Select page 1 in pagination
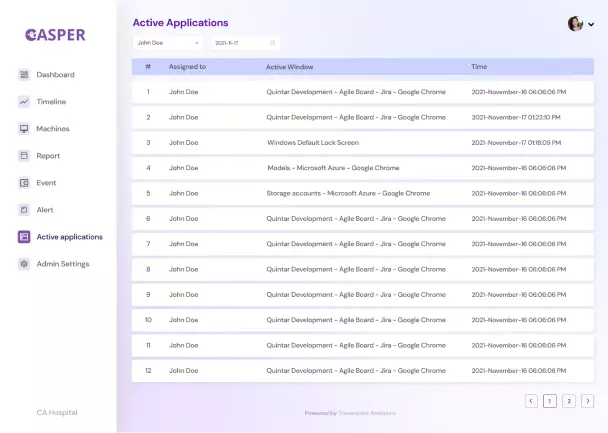This screenshot has width=608, height=433. pyautogui.click(x=550, y=401)
